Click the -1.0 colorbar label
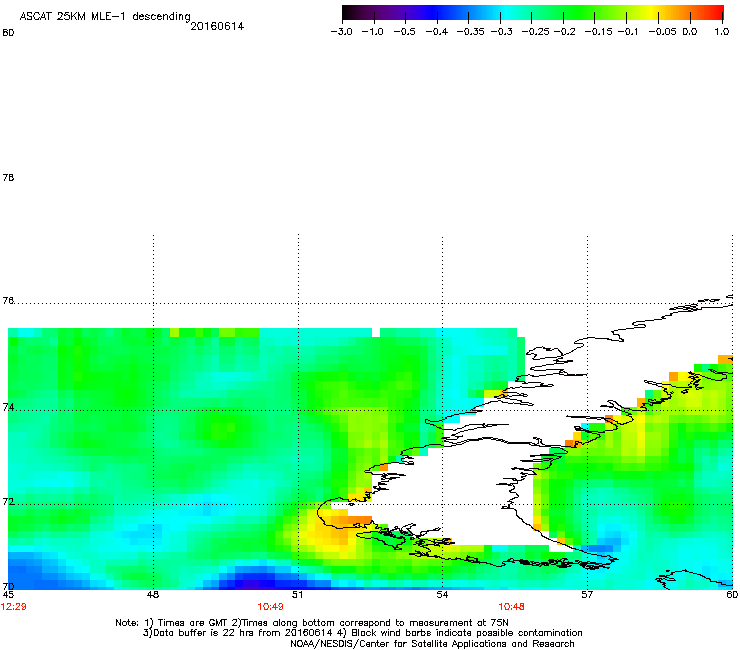This screenshot has height=650, width=740. (x=372, y=32)
